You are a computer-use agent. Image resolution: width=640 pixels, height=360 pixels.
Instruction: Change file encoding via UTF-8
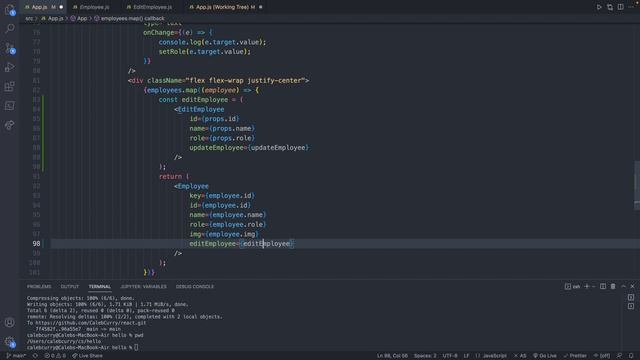point(450,356)
